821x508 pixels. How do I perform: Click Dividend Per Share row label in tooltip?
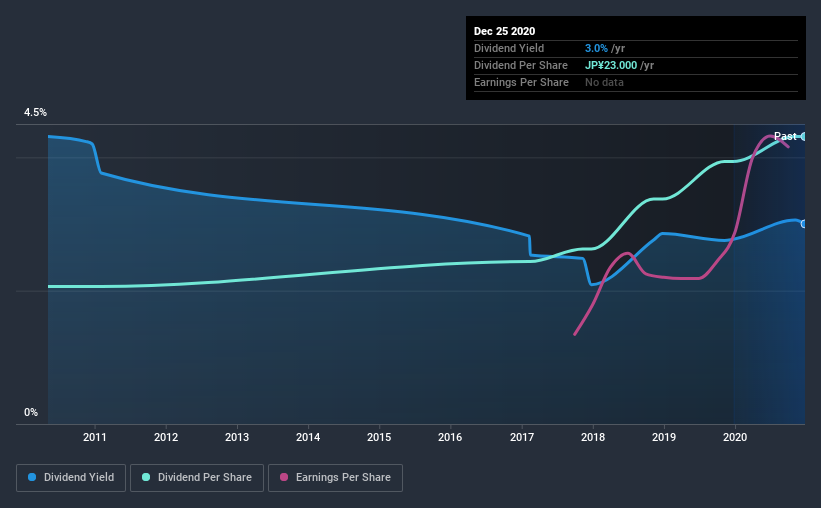pyautogui.click(x=520, y=65)
